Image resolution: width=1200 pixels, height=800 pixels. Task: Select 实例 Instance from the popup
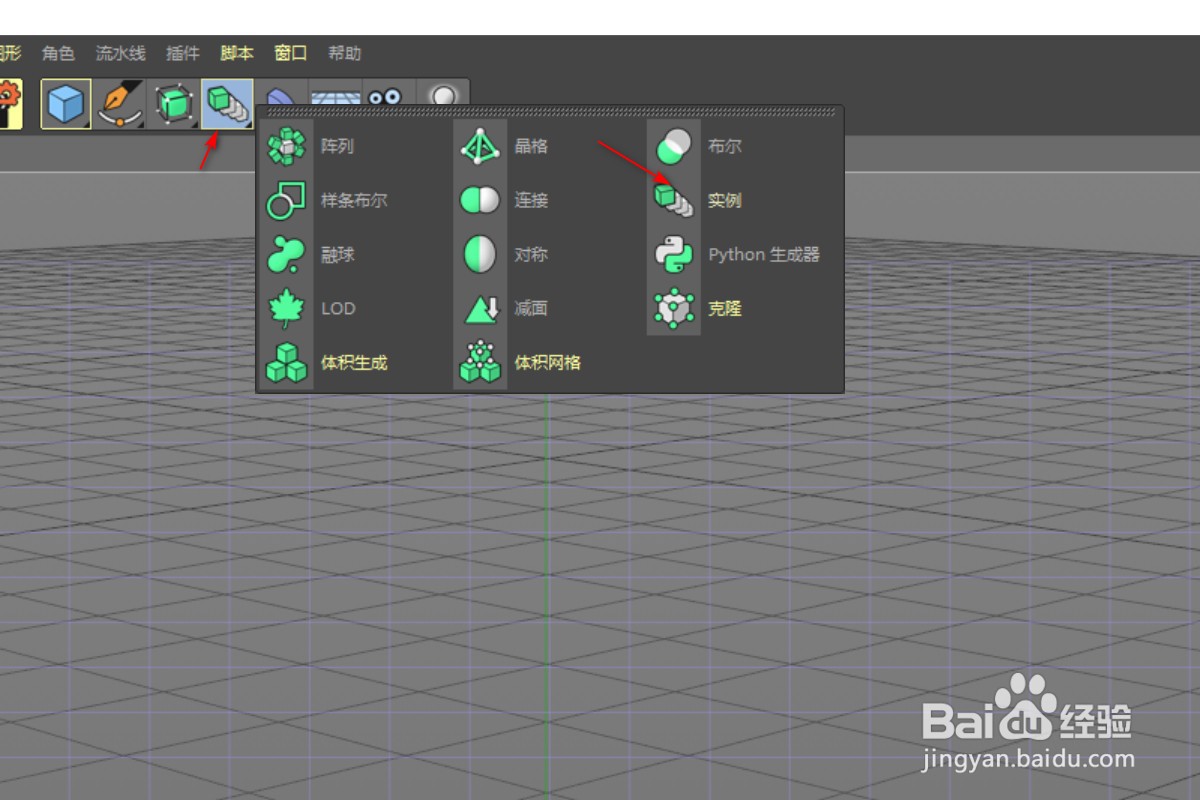click(x=725, y=200)
